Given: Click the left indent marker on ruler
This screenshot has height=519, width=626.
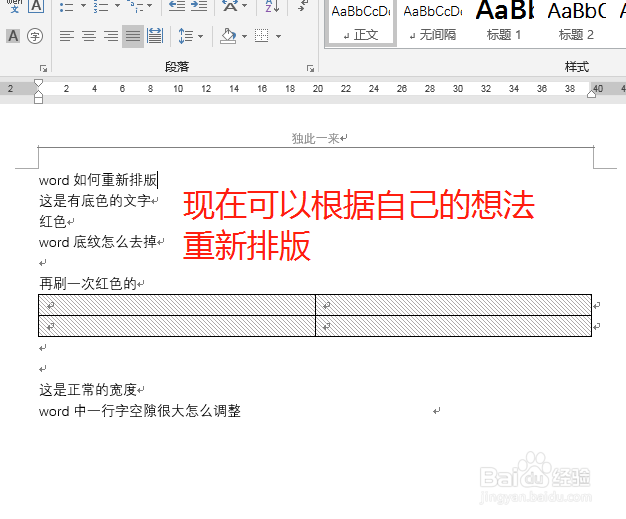Looking at the screenshot, I should click(x=38, y=99).
